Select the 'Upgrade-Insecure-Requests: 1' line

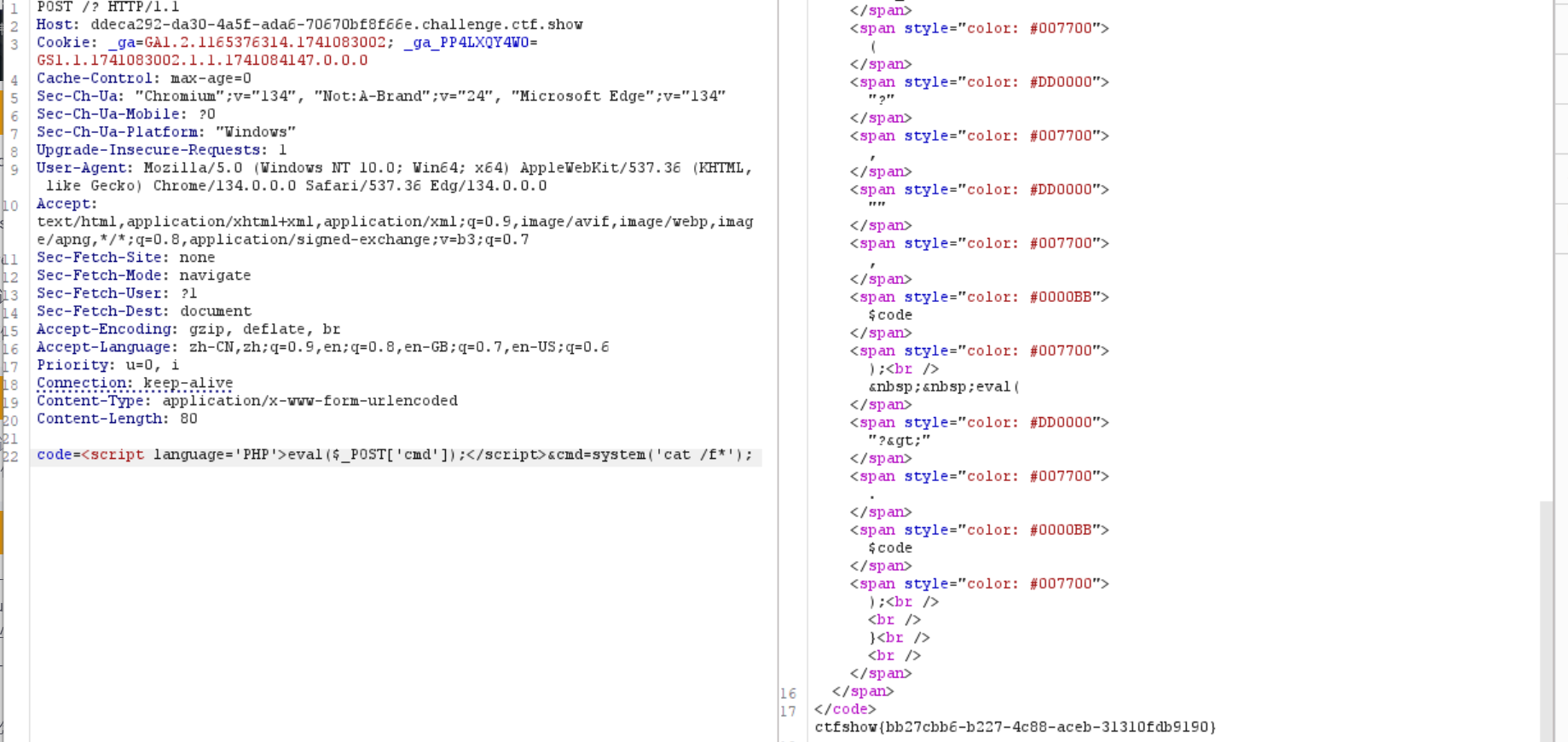click(x=162, y=150)
